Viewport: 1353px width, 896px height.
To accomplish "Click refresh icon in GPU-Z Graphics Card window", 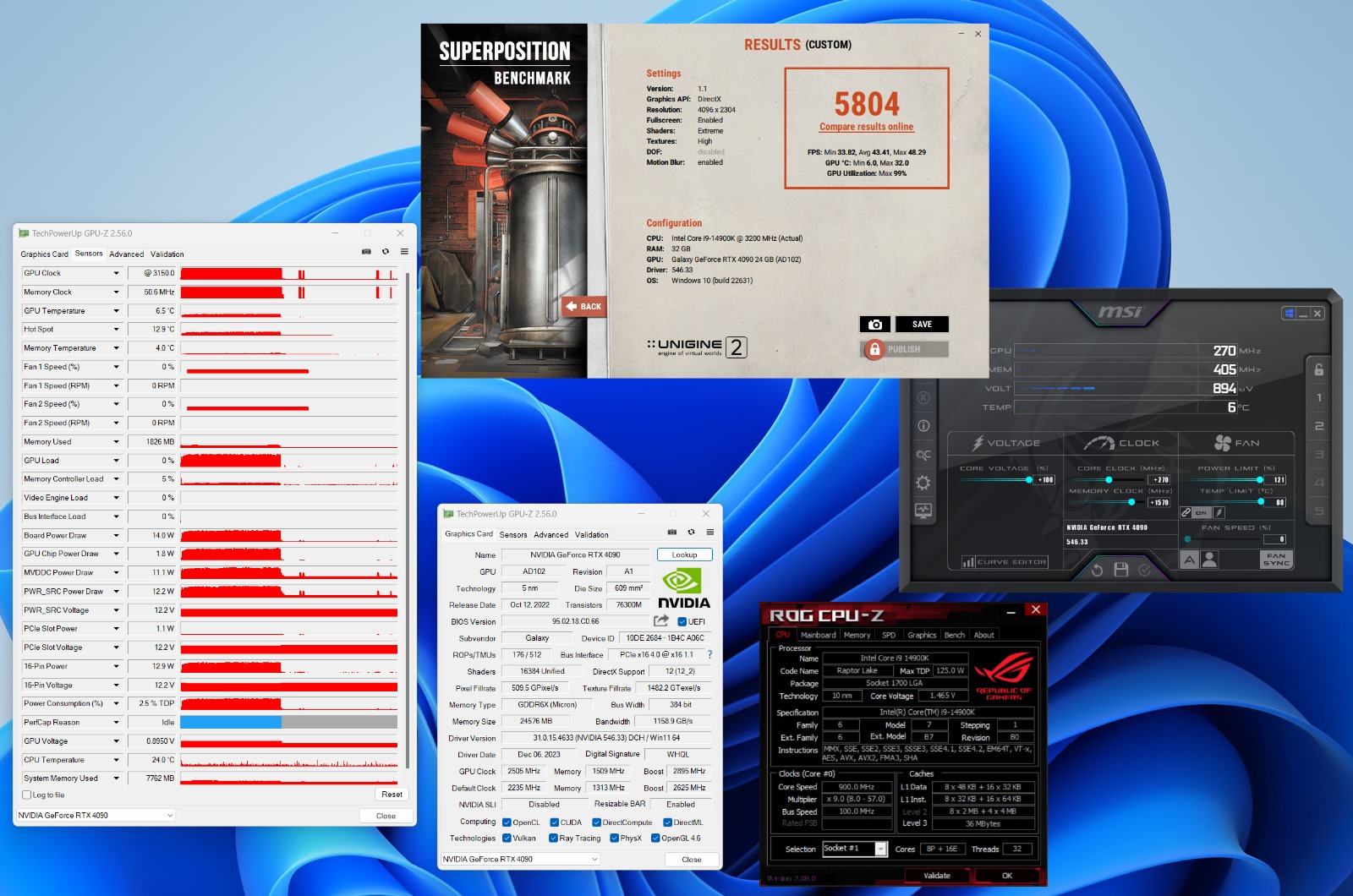I will click(691, 533).
